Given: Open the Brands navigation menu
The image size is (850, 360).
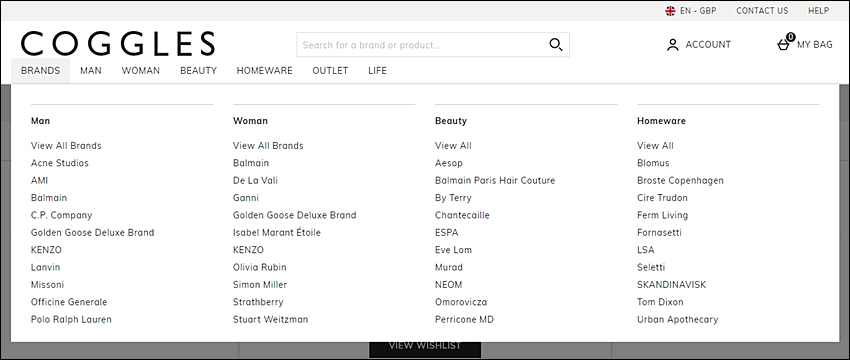Looking at the screenshot, I should [41, 70].
